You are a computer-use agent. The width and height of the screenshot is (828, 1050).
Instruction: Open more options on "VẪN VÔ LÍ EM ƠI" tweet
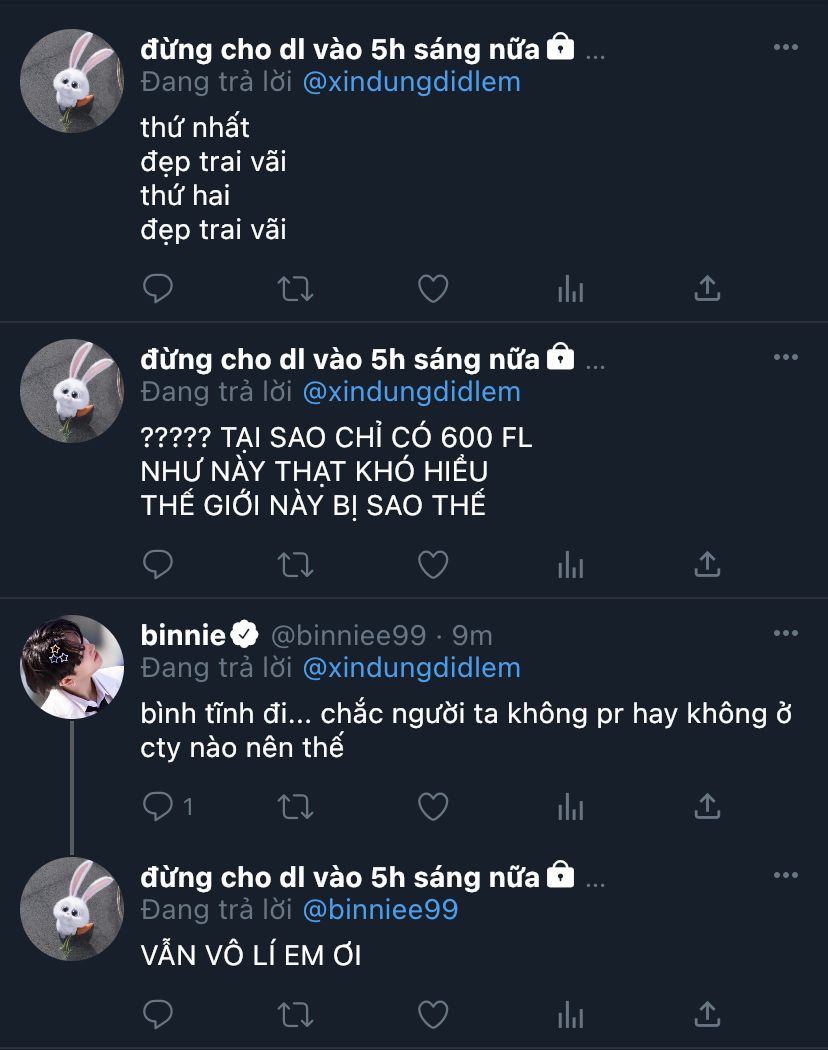[x=786, y=875]
